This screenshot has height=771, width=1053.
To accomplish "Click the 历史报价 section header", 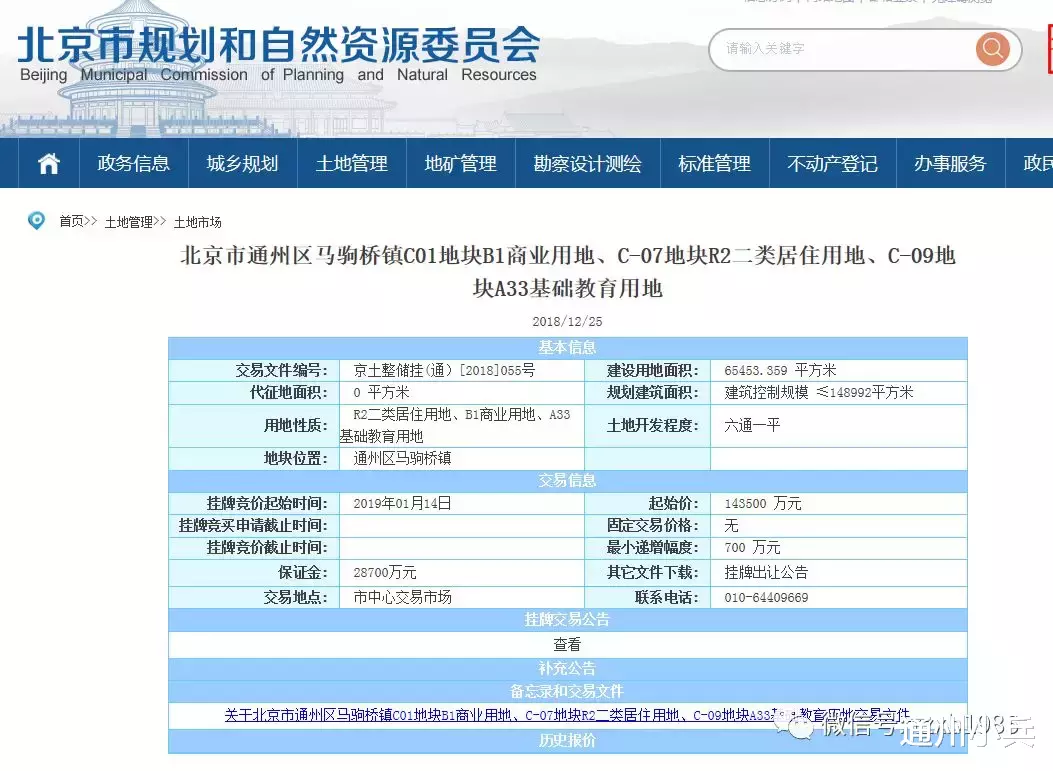I will tap(567, 741).
